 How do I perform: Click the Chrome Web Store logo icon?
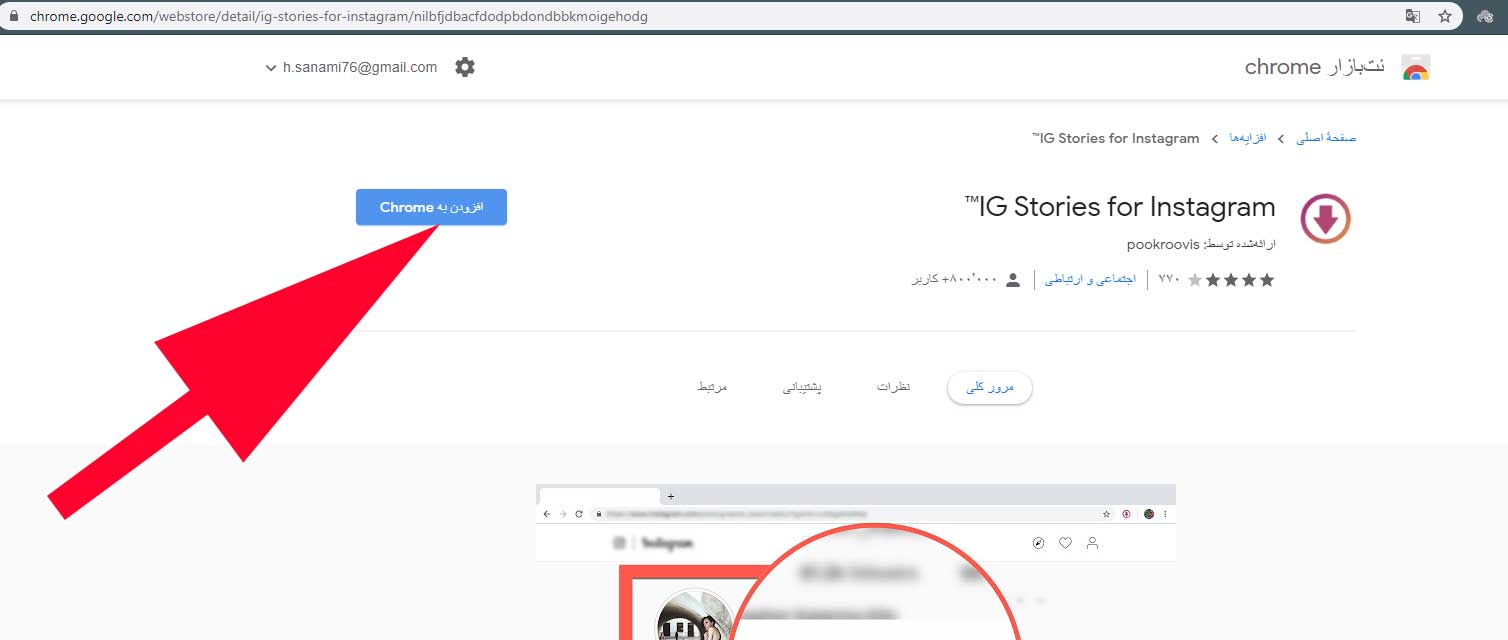tap(1417, 66)
